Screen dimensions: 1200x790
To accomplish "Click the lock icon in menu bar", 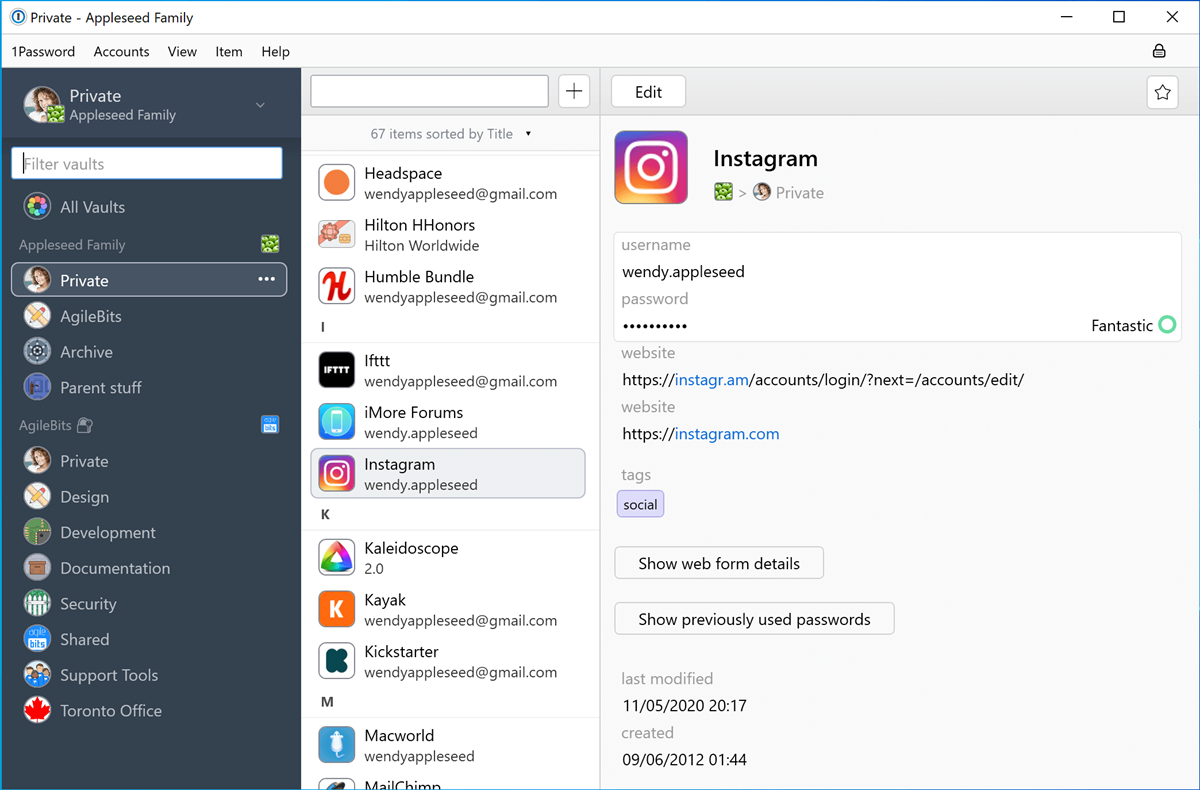I will pyautogui.click(x=1159, y=51).
